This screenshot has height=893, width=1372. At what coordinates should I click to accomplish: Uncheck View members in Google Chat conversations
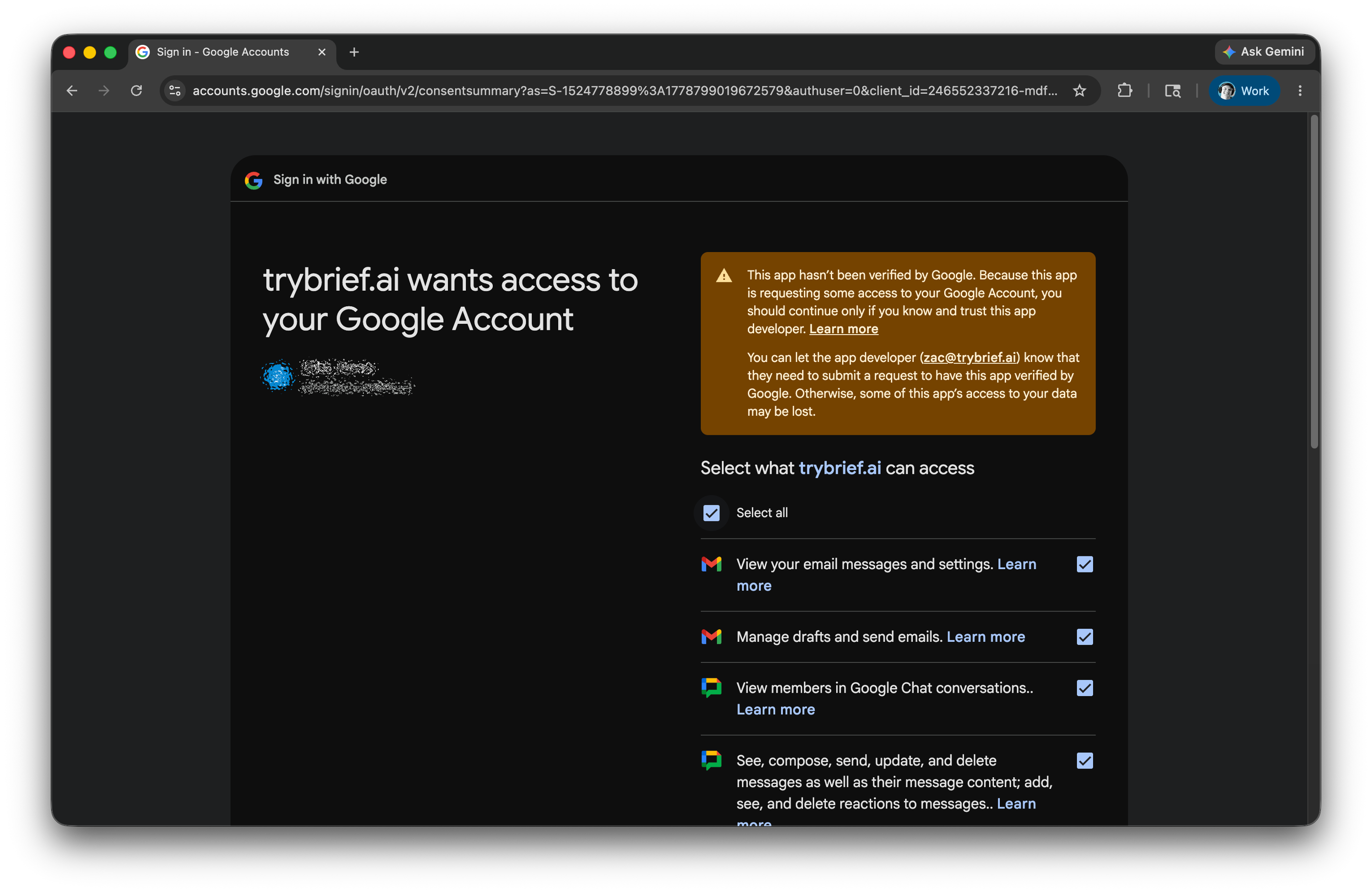click(1084, 688)
